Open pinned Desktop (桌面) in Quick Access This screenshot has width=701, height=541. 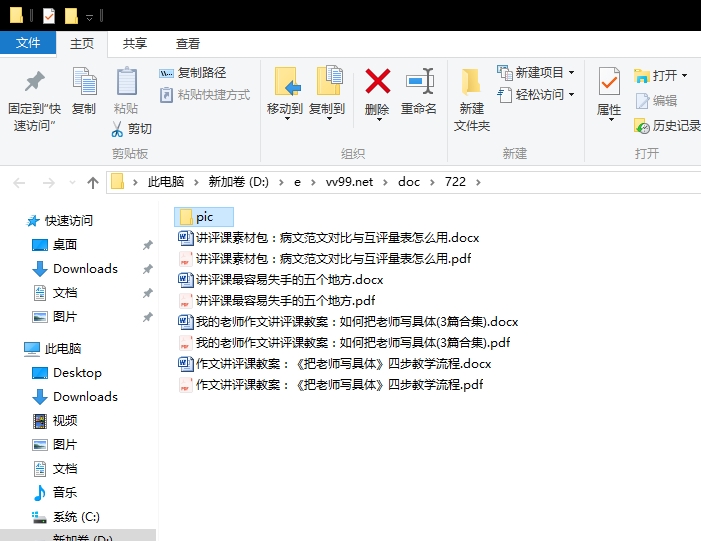55,245
